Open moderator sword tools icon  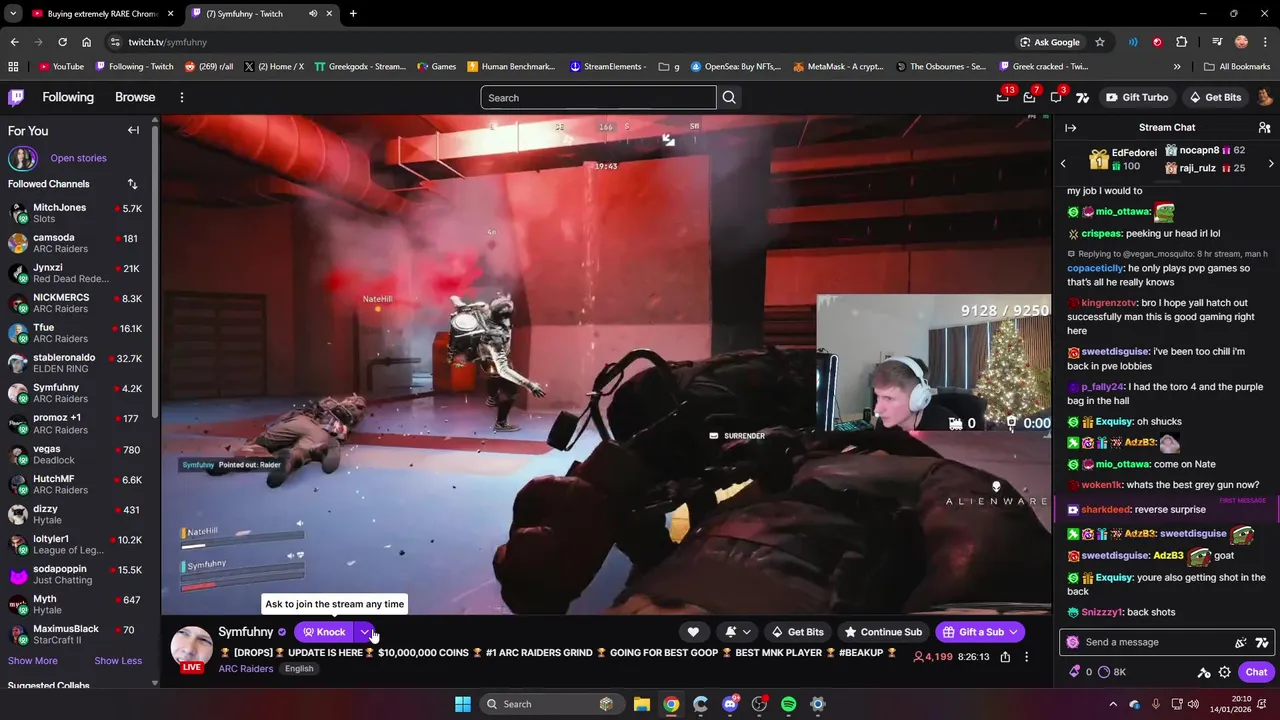(1204, 672)
